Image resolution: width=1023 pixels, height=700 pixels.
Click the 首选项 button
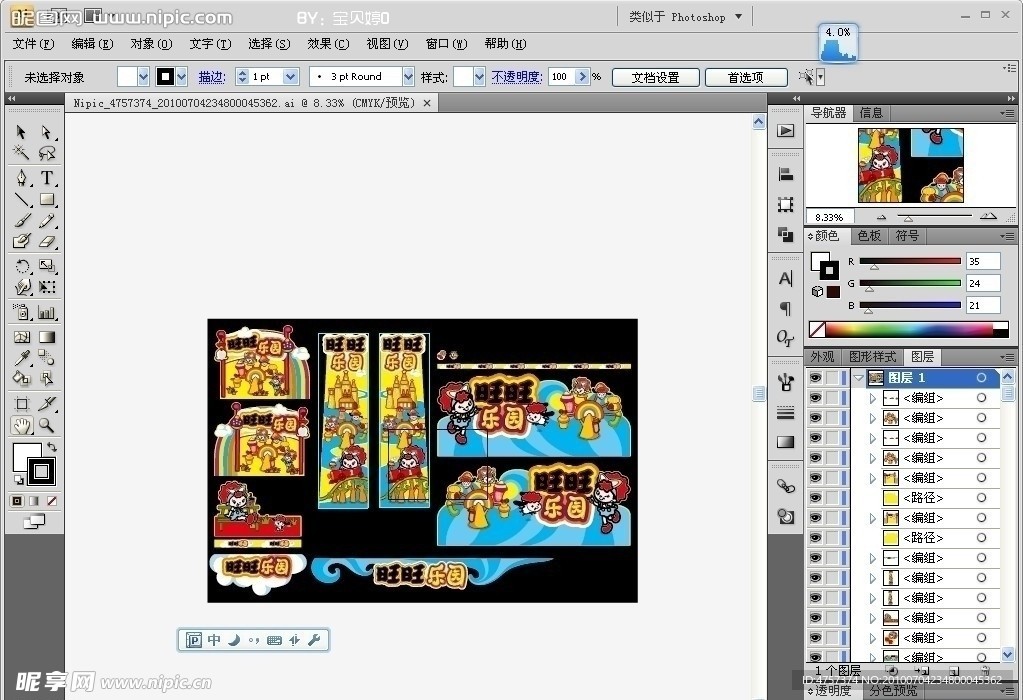[745, 77]
